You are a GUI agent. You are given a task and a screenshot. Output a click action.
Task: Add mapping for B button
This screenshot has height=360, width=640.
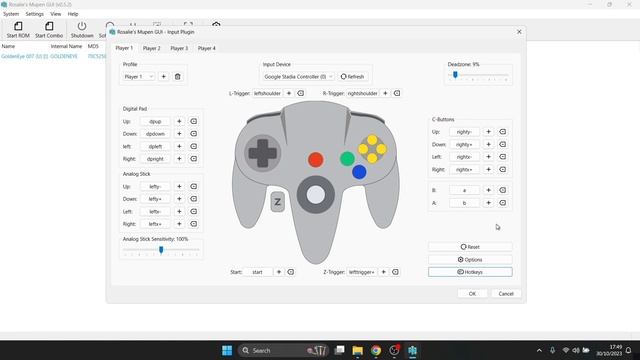(488, 190)
